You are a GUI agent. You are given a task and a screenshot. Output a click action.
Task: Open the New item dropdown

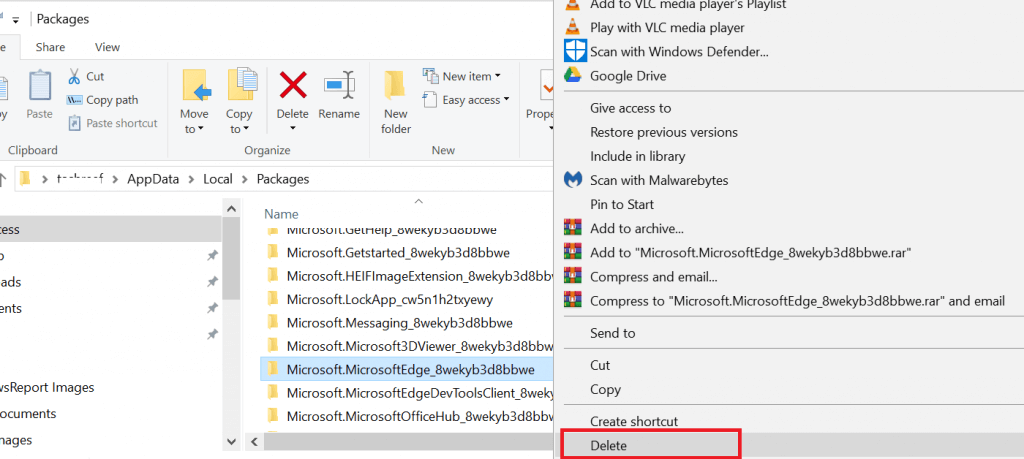click(462, 76)
